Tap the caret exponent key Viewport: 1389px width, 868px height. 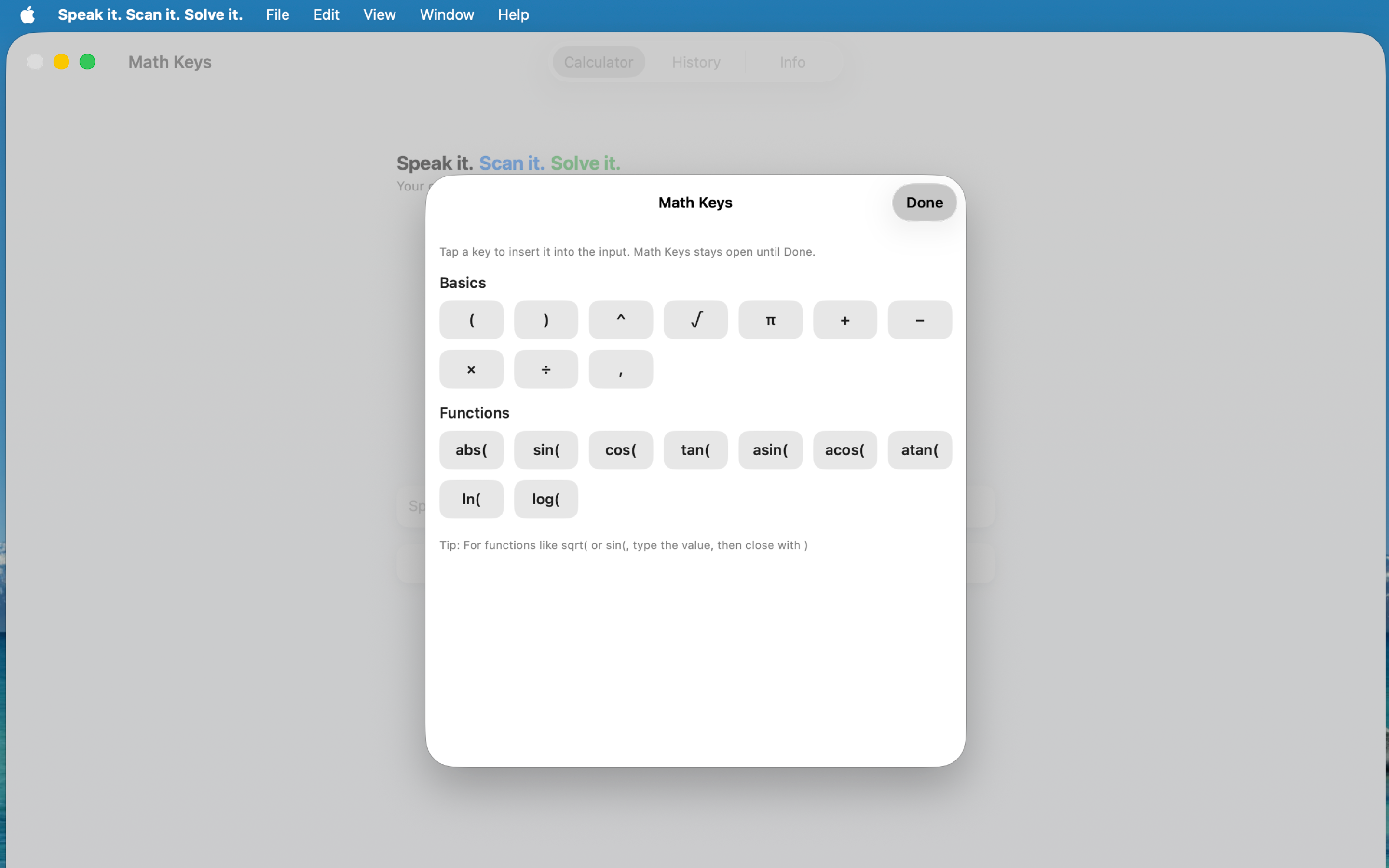tap(620, 320)
